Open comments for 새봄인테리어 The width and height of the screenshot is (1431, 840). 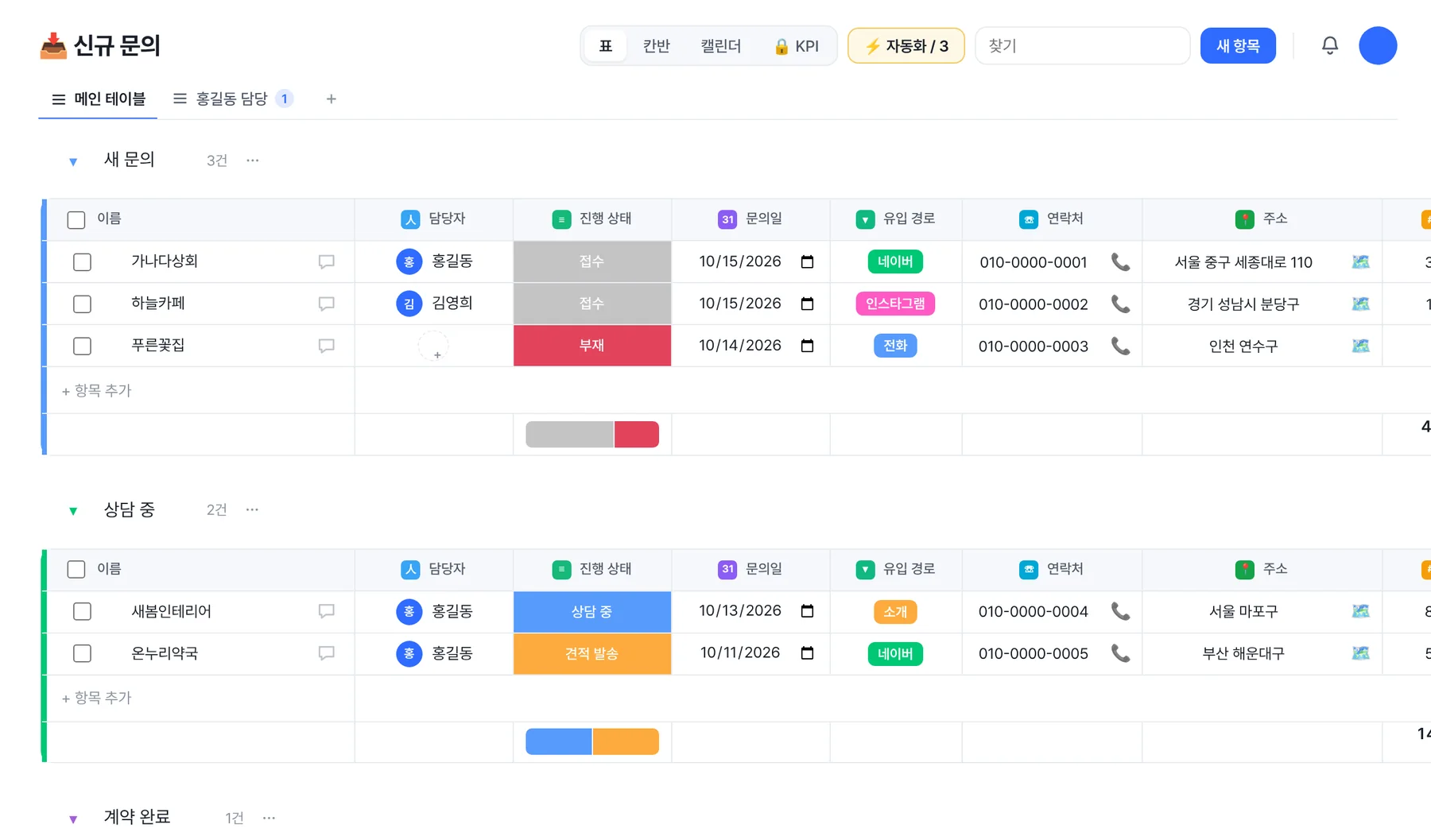tap(326, 611)
